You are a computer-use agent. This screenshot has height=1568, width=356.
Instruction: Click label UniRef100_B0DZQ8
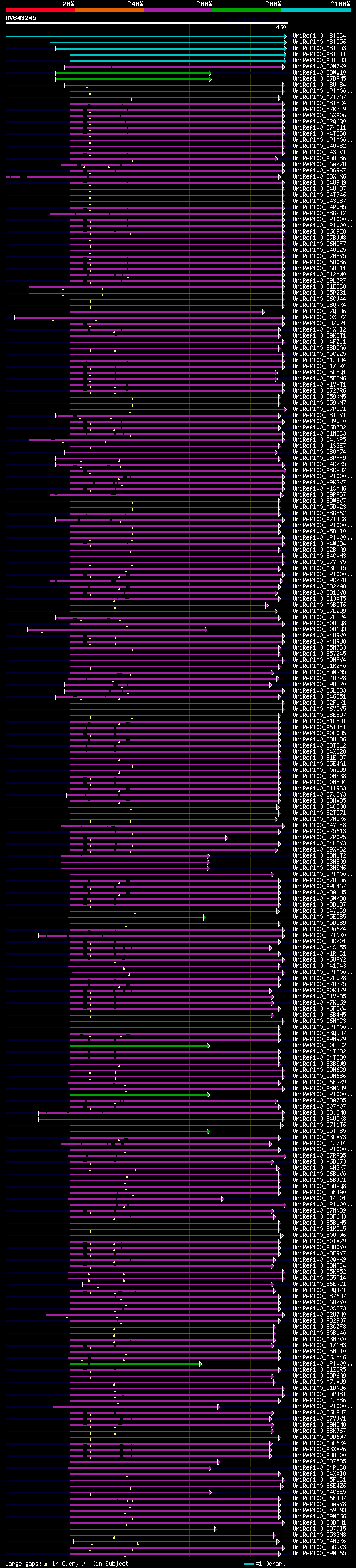pyautogui.click(x=319, y=624)
